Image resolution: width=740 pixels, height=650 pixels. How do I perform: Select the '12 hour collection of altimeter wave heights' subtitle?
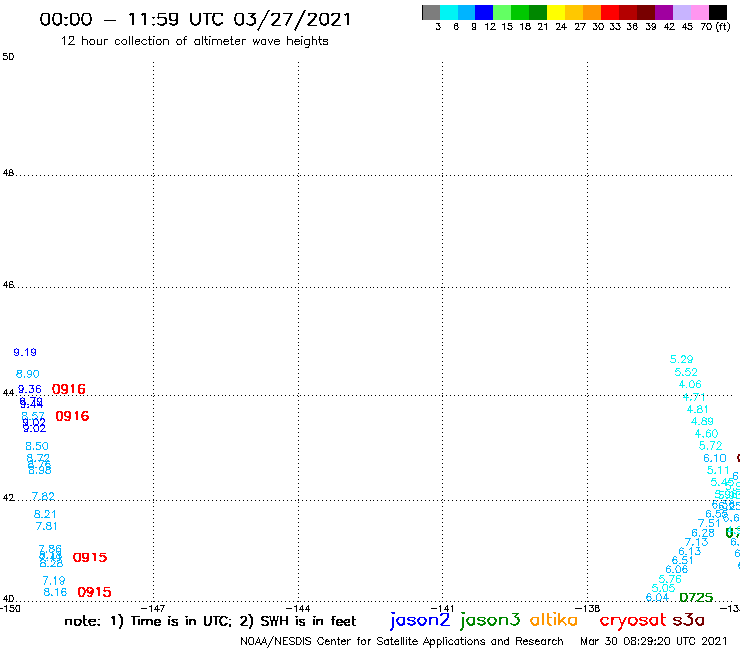click(x=194, y=41)
